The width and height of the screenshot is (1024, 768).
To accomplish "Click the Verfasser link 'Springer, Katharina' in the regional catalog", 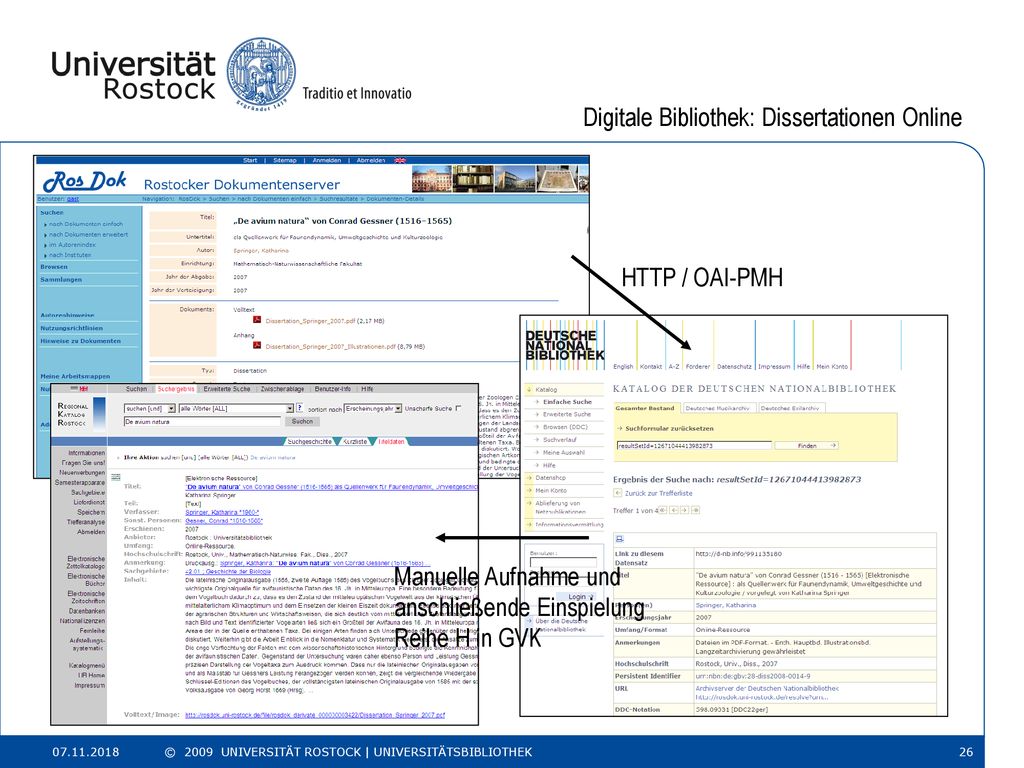I will click(222, 512).
